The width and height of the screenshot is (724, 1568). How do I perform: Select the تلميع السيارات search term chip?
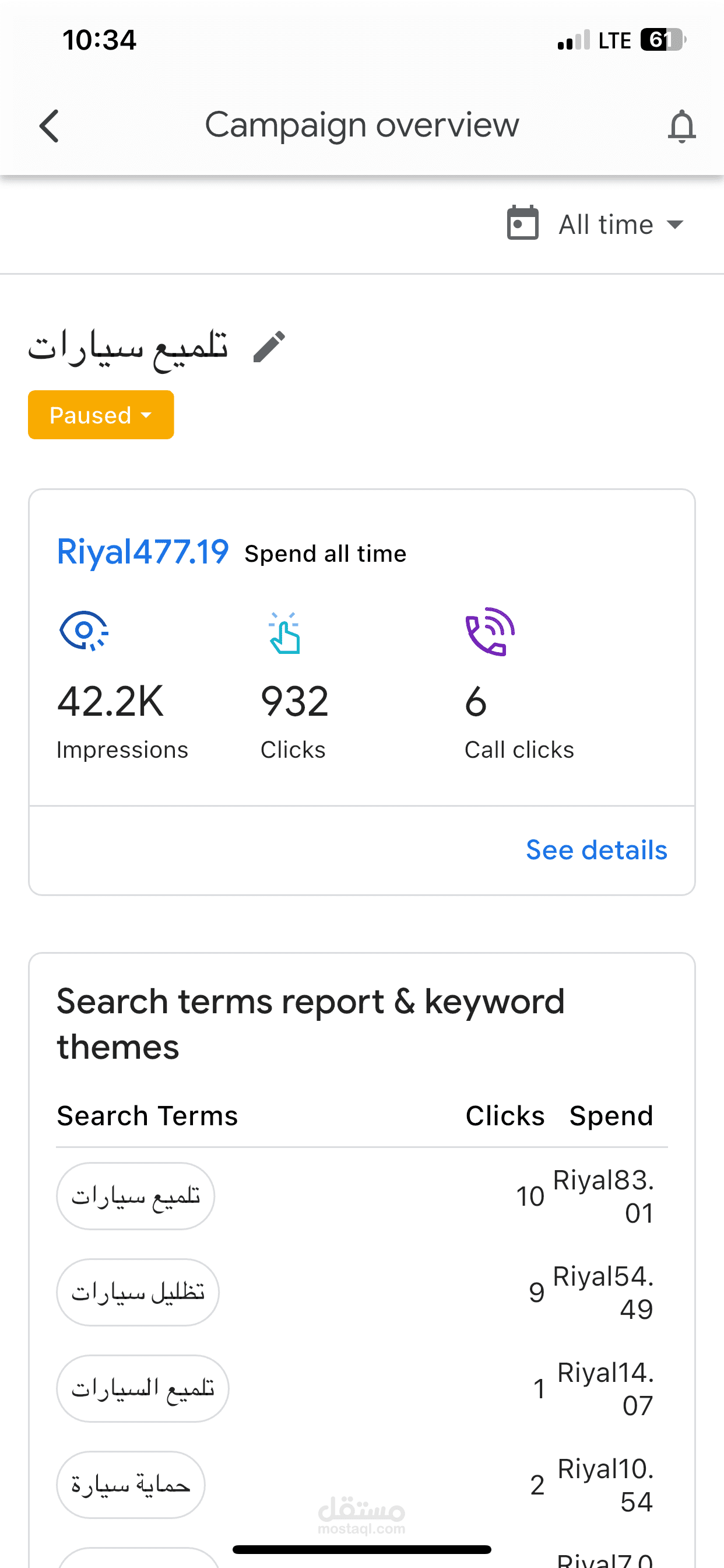coord(142,1388)
